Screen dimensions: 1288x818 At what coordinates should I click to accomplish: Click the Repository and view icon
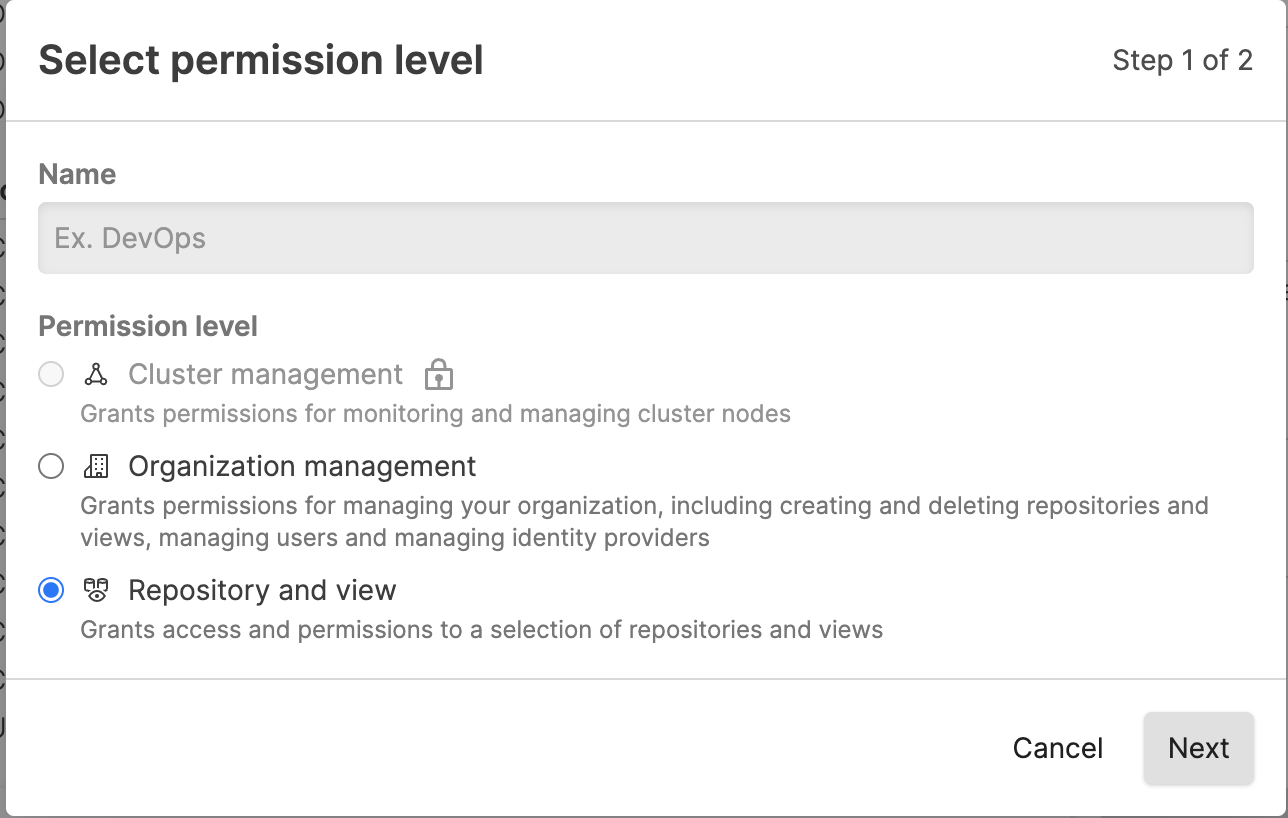pos(96,590)
